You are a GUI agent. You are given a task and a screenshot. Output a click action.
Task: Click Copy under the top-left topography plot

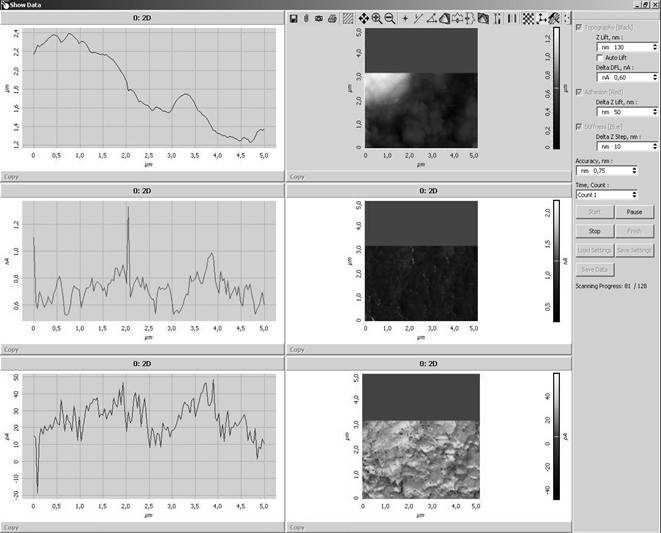(11, 176)
